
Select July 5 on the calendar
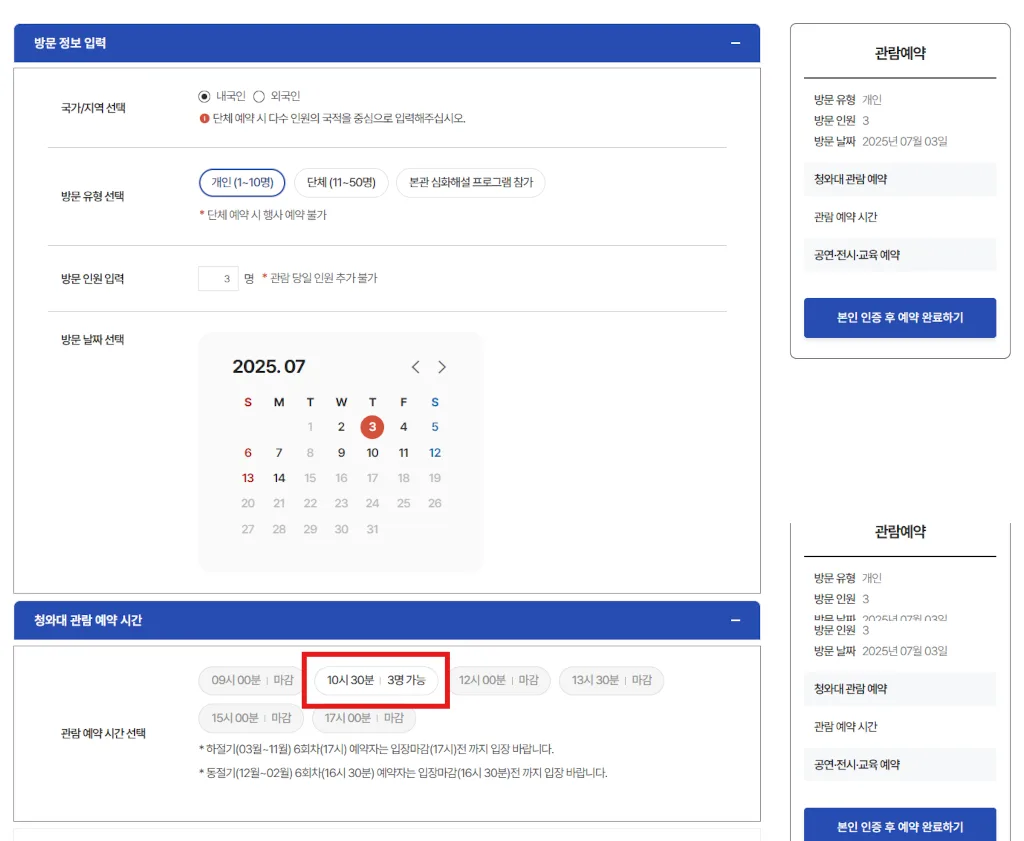pyautogui.click(x=435, y=427)
